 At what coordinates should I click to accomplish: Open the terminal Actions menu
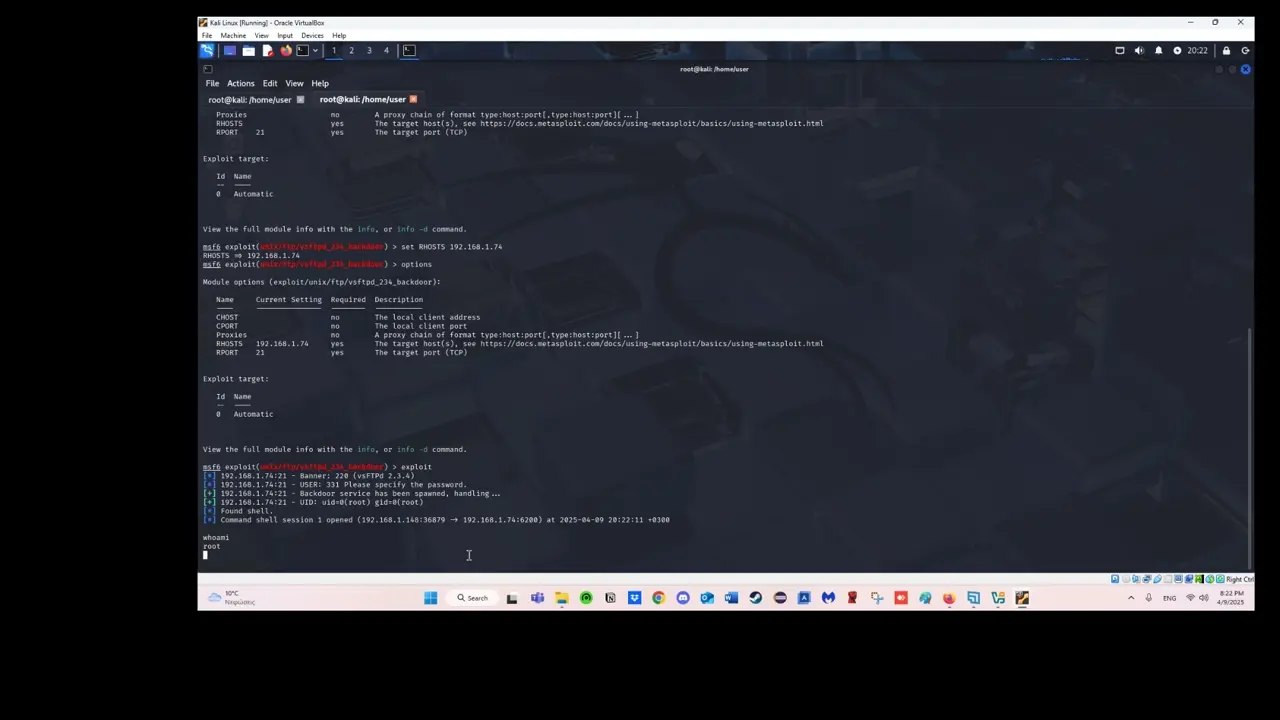point(240,83)
